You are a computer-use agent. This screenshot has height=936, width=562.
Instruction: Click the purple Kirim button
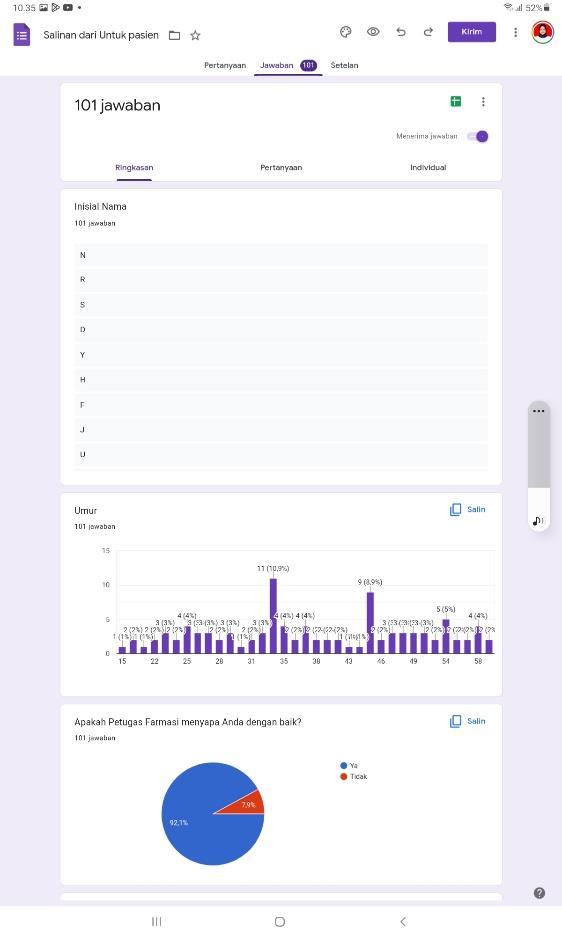(x=472, y=32)
